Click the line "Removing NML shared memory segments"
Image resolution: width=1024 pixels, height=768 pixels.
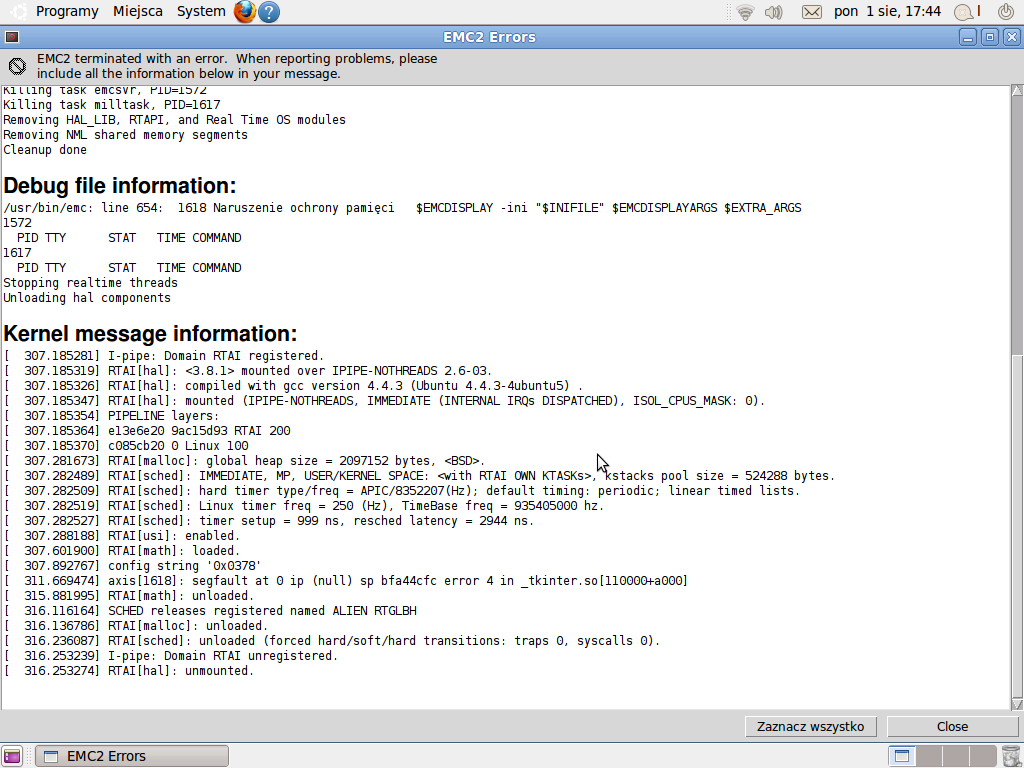pyautogui.click(x=125, y=135)
